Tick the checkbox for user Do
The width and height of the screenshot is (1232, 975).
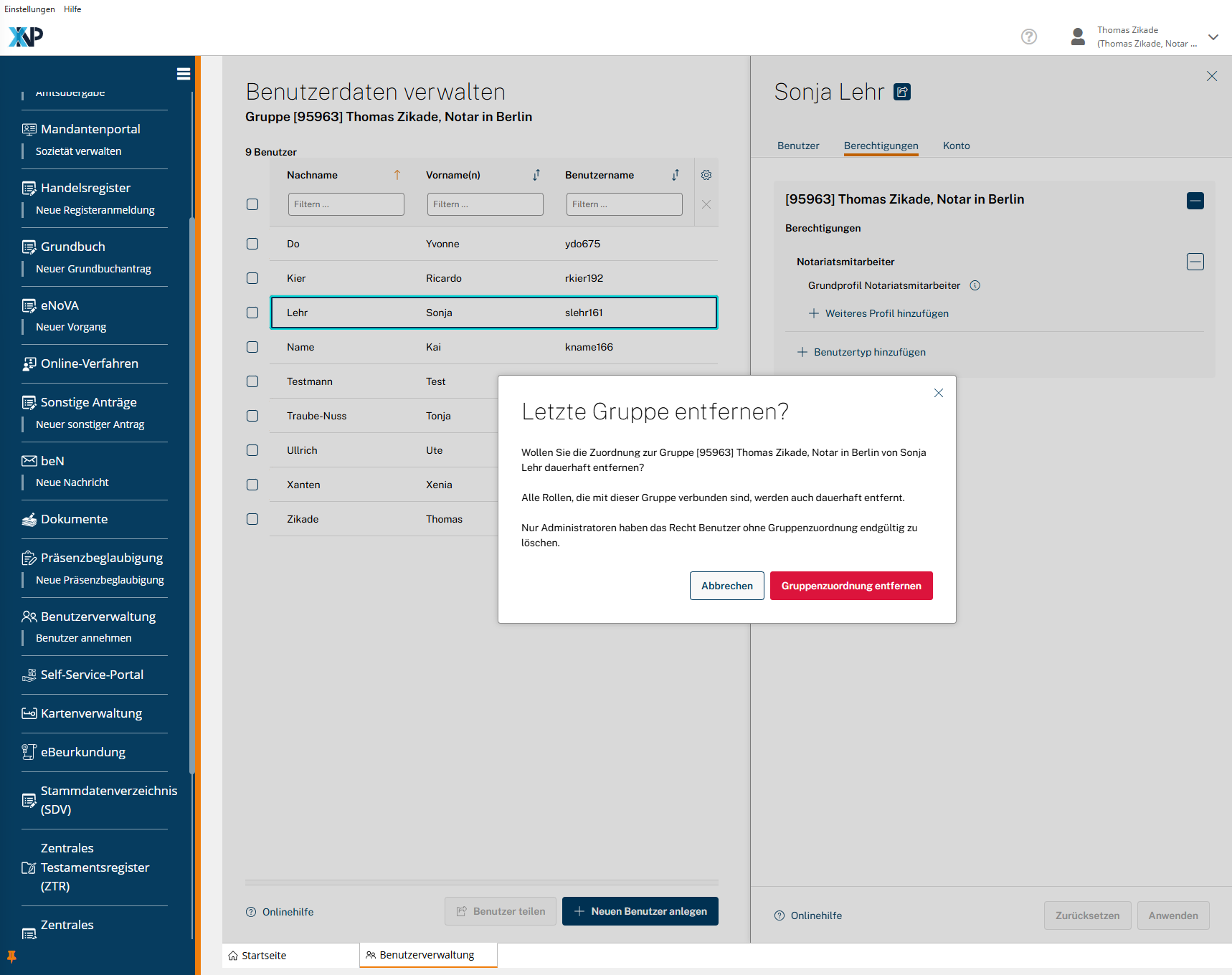tap(252, 244)
